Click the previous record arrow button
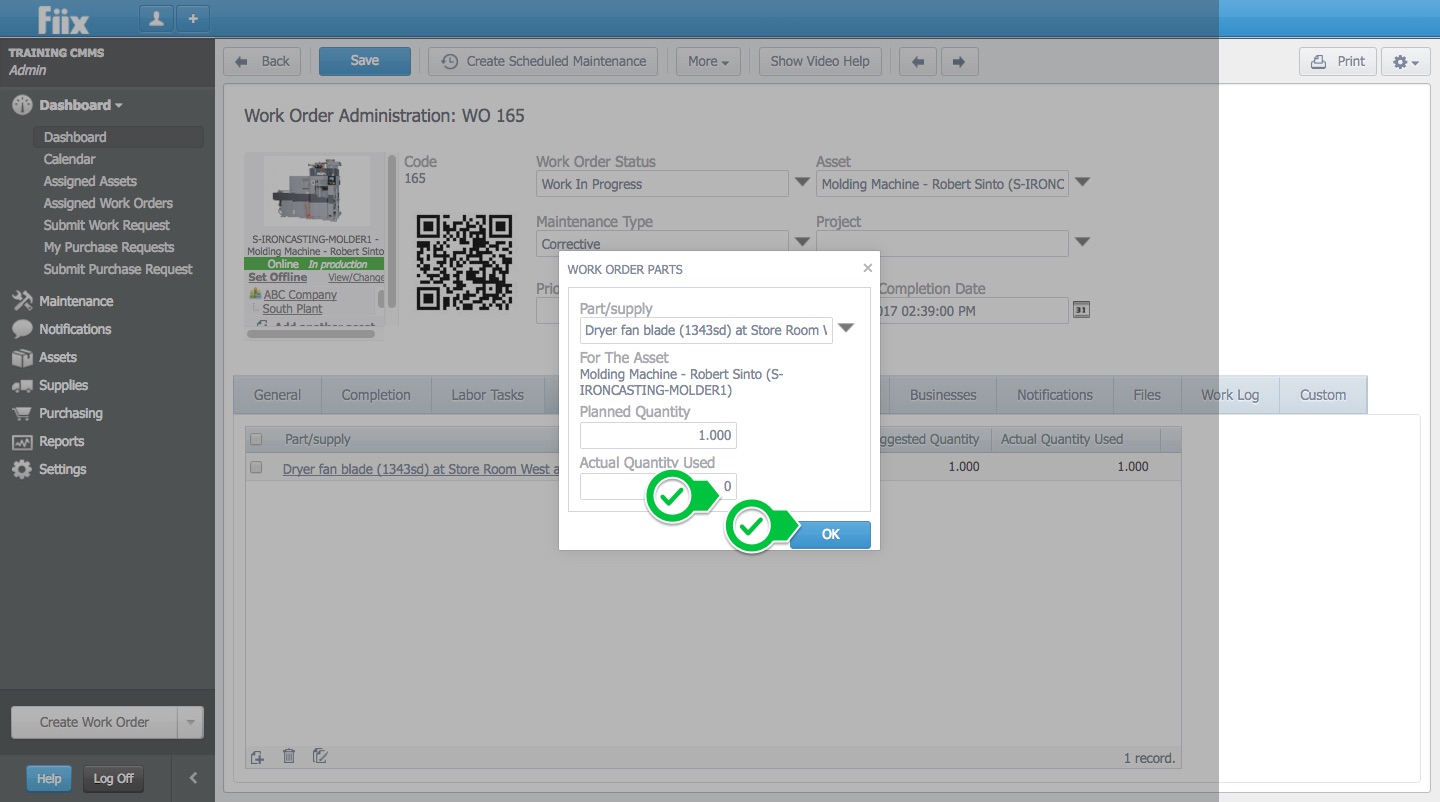 tap(918, 61)
